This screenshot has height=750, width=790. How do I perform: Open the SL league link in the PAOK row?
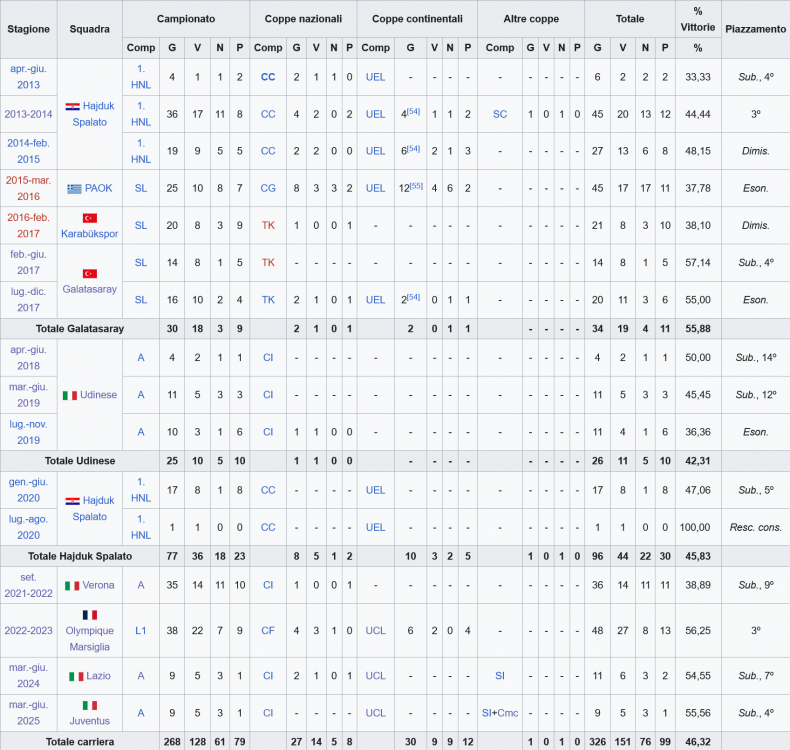tap(141, 188)
